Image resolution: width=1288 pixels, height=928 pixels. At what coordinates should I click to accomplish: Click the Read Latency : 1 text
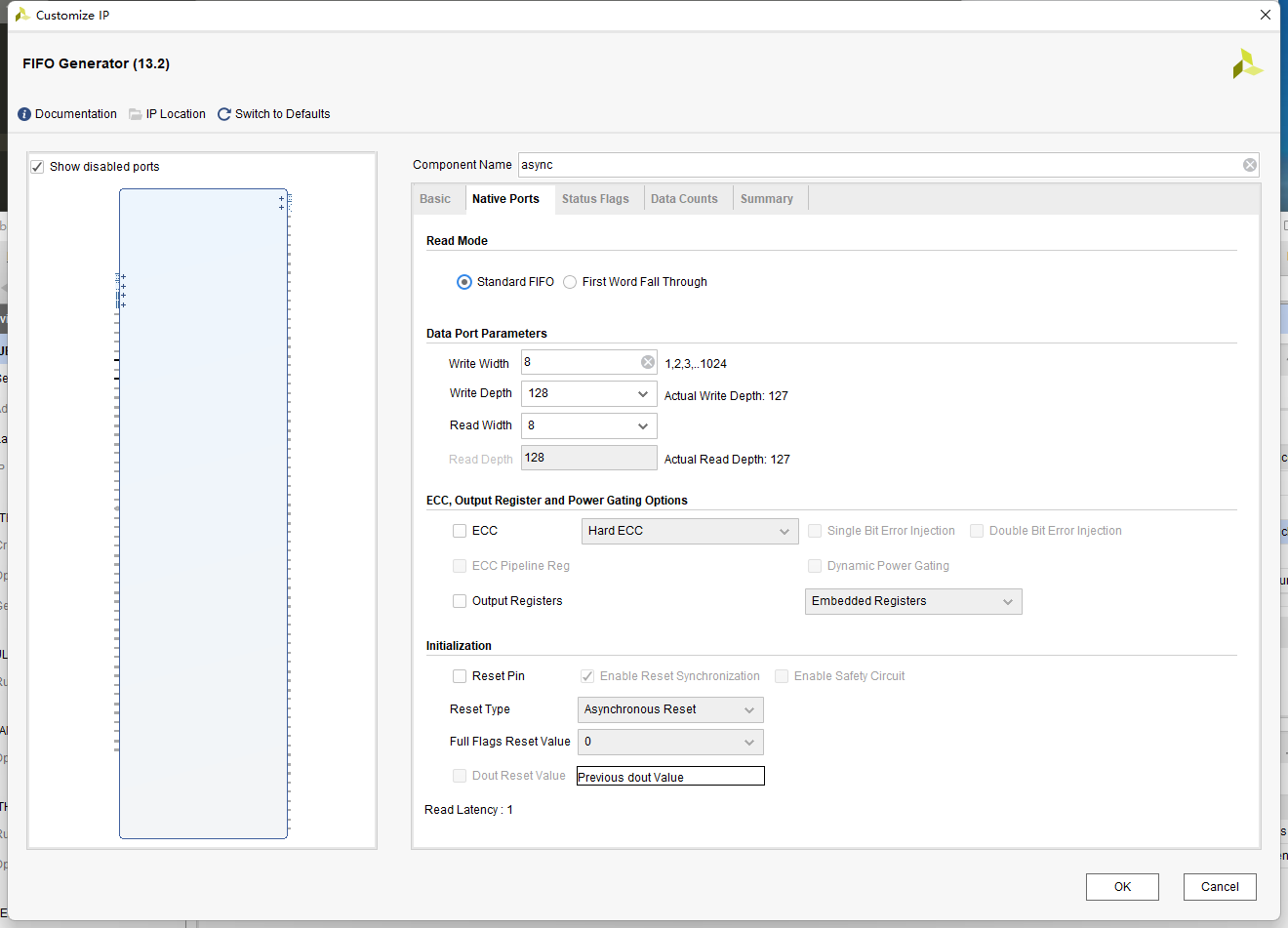pos(468,810)
